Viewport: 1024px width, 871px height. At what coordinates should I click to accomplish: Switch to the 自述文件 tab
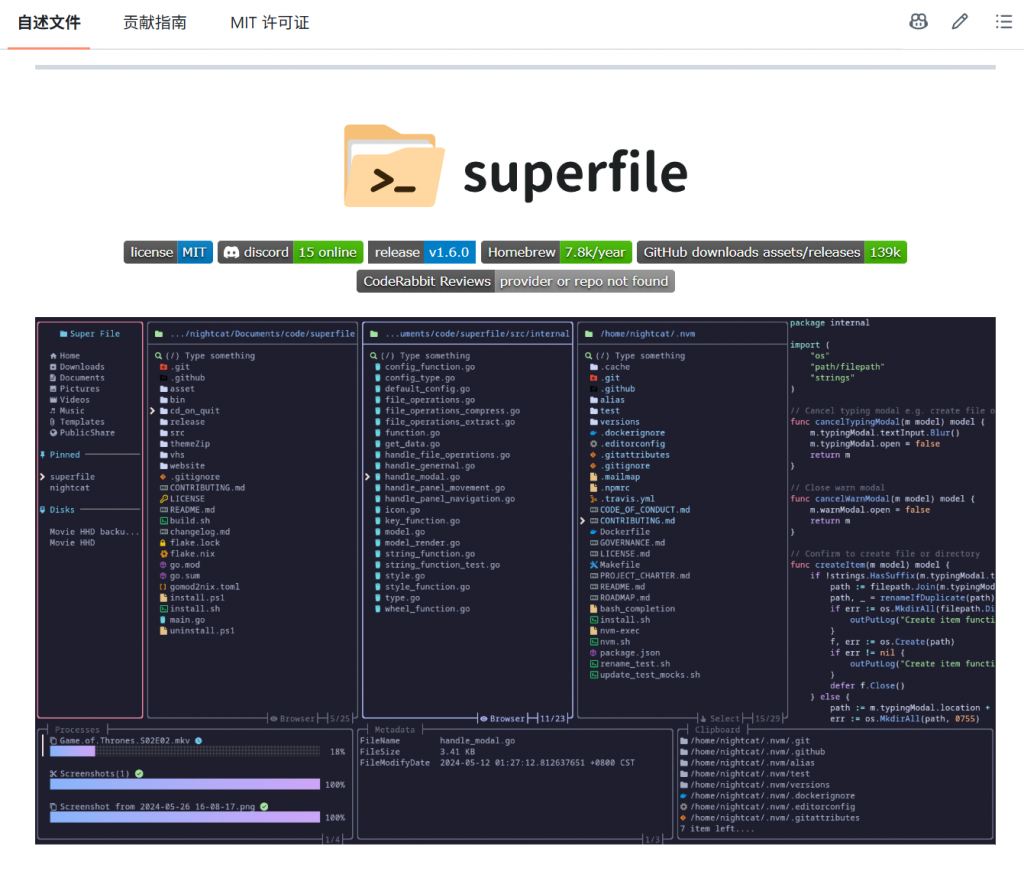49,23
